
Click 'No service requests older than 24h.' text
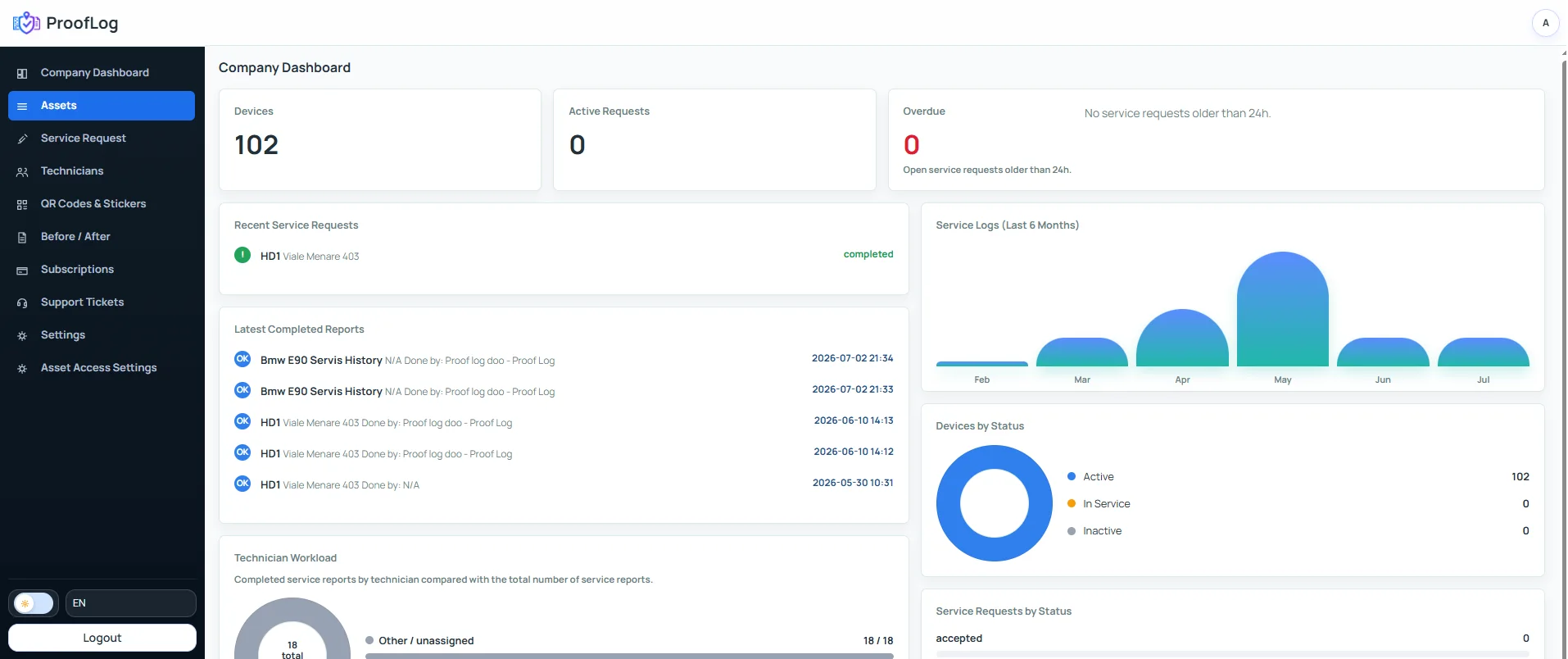click(1177, 113)
